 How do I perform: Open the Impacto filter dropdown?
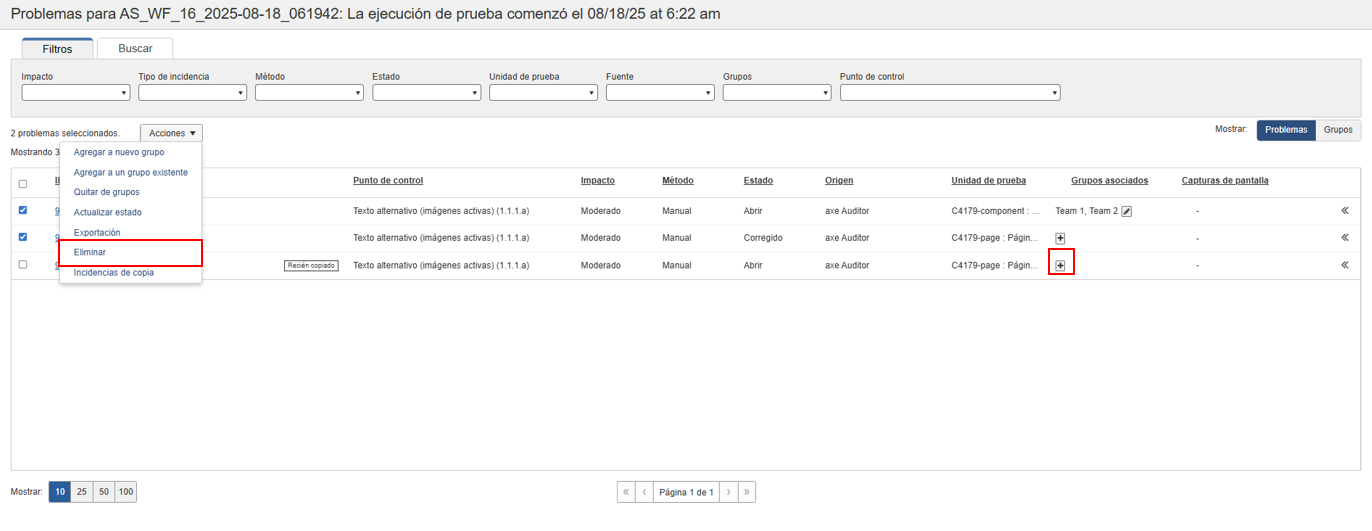click(76, 93)
